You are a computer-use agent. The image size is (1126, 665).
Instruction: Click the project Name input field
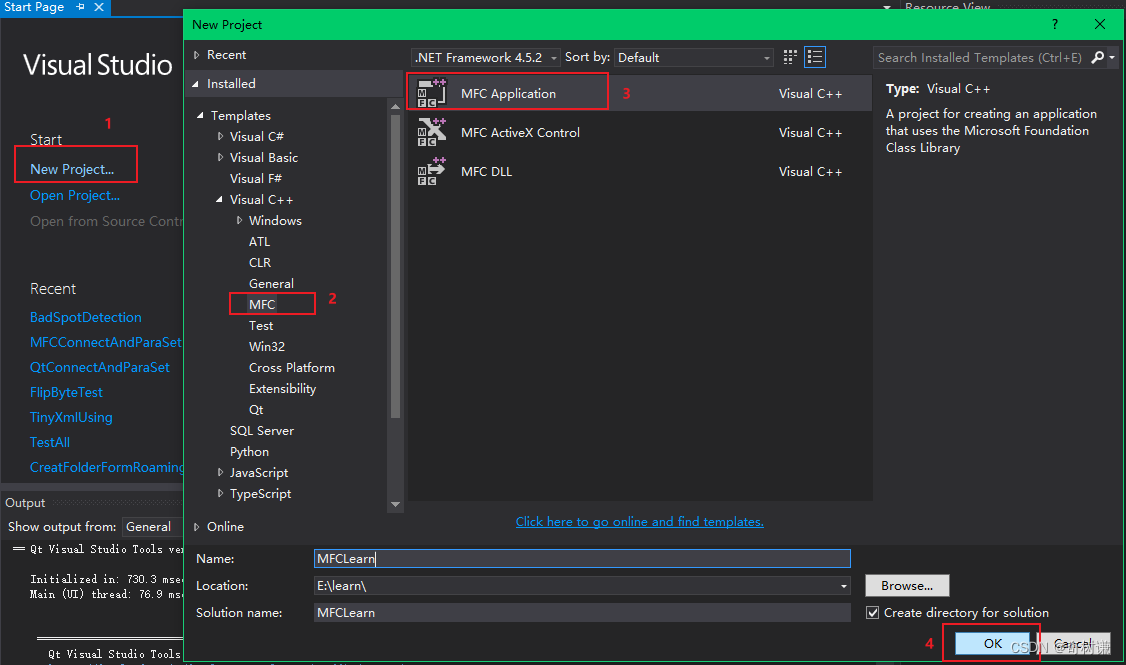click(x=582, y=559)
